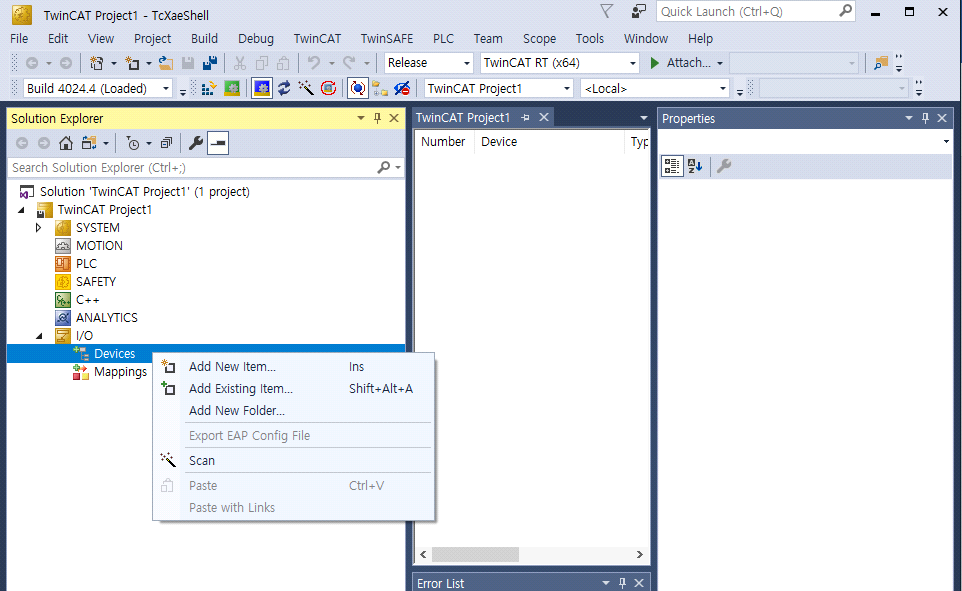The width and height of the screenshot is (962, 591).
Task: Click the Number column header
Action: click(443, 142)
